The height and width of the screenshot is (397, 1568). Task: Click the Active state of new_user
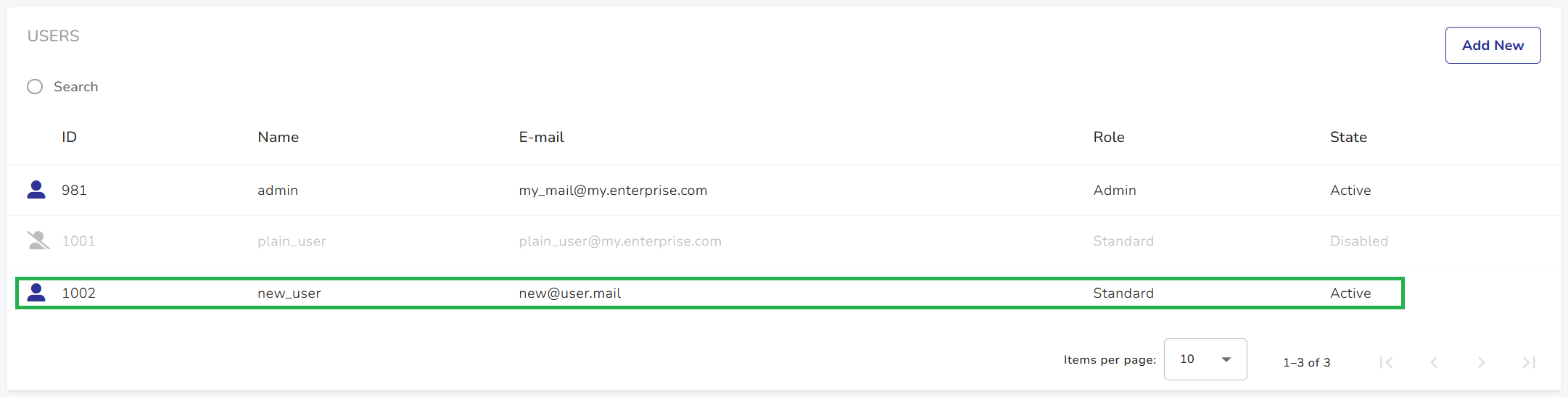pyautogui.click(x=1350, y=293)
